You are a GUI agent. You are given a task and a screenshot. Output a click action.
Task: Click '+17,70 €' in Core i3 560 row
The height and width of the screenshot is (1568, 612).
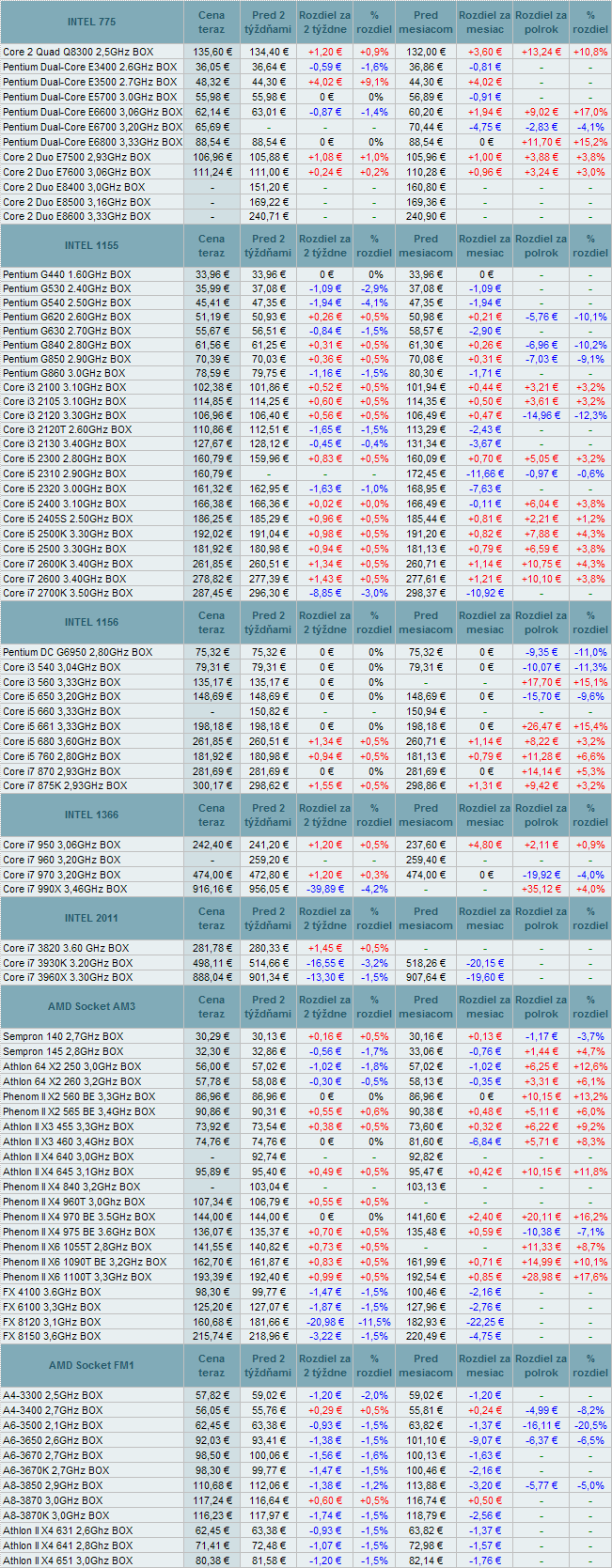click(541, 682)
